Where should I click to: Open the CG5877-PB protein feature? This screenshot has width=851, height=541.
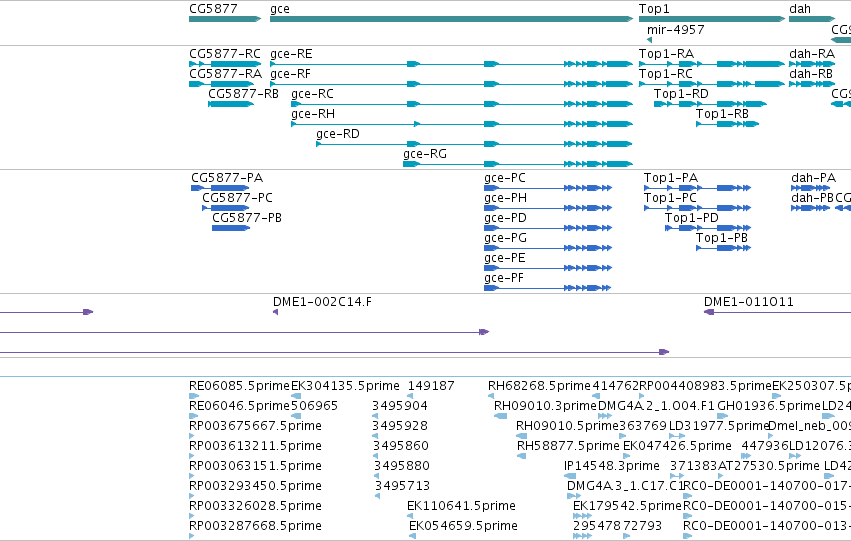(231, 228)
